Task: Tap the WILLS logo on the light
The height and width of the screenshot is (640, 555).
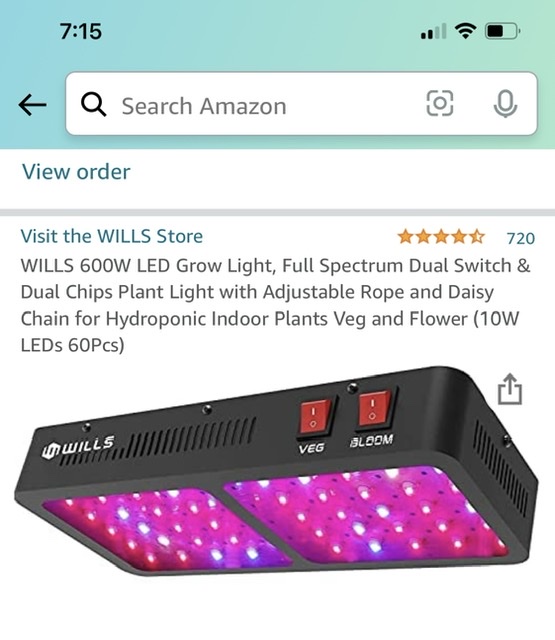Action: [78, 447]
